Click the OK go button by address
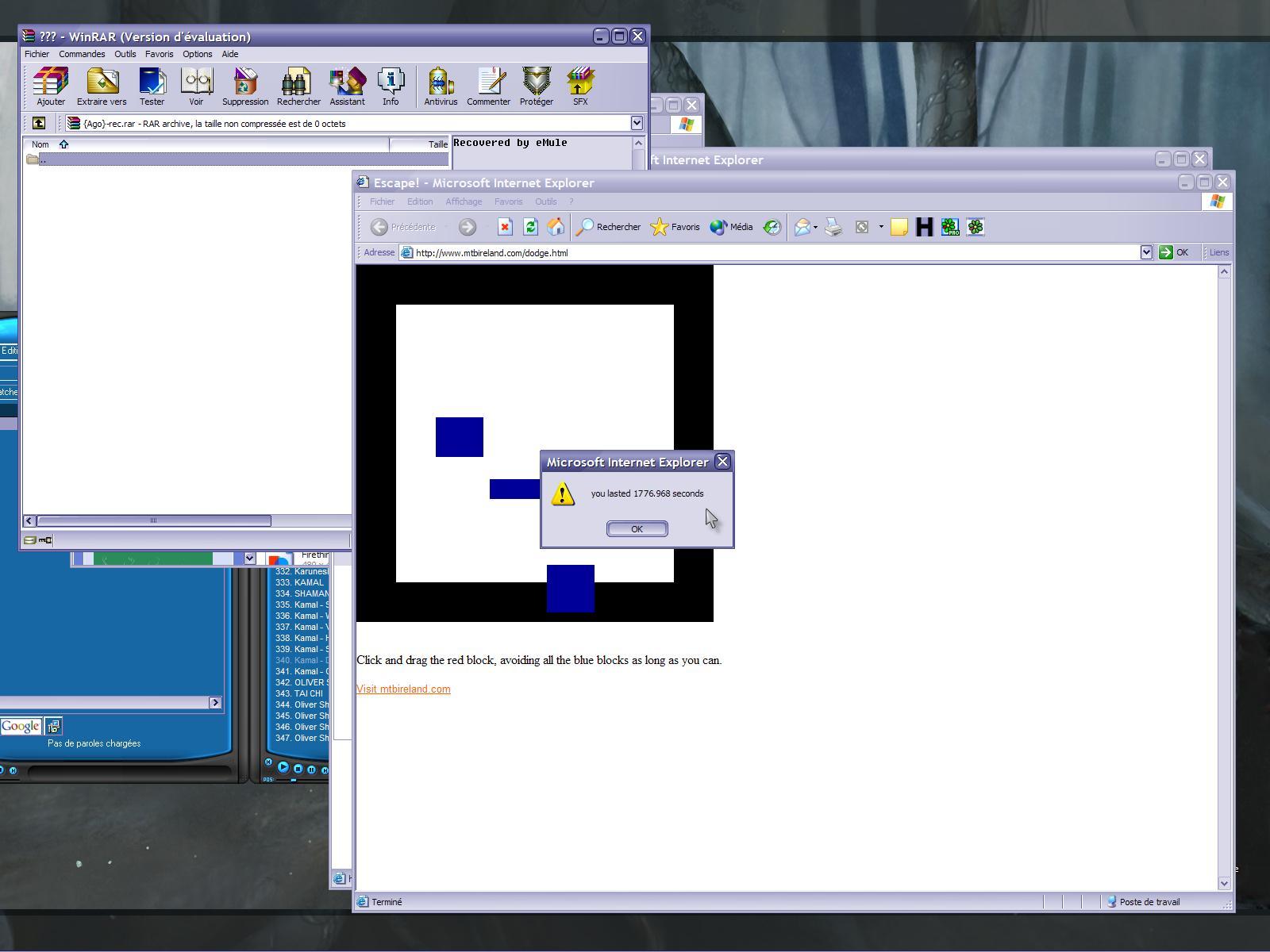This screenshot has width=1270, height=952. [x=1174, y=252]
